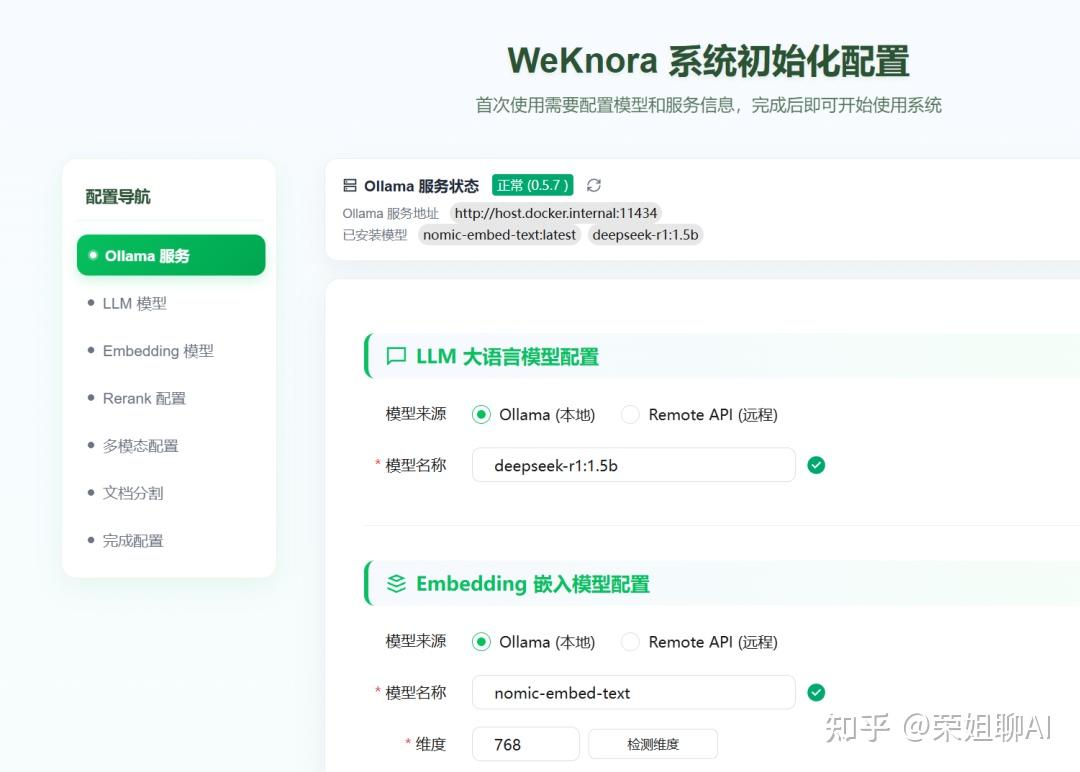Click green checkmark beside nomic-embed-text field
Viewport: 1080px width, 772px height.
tap(816, 692)
